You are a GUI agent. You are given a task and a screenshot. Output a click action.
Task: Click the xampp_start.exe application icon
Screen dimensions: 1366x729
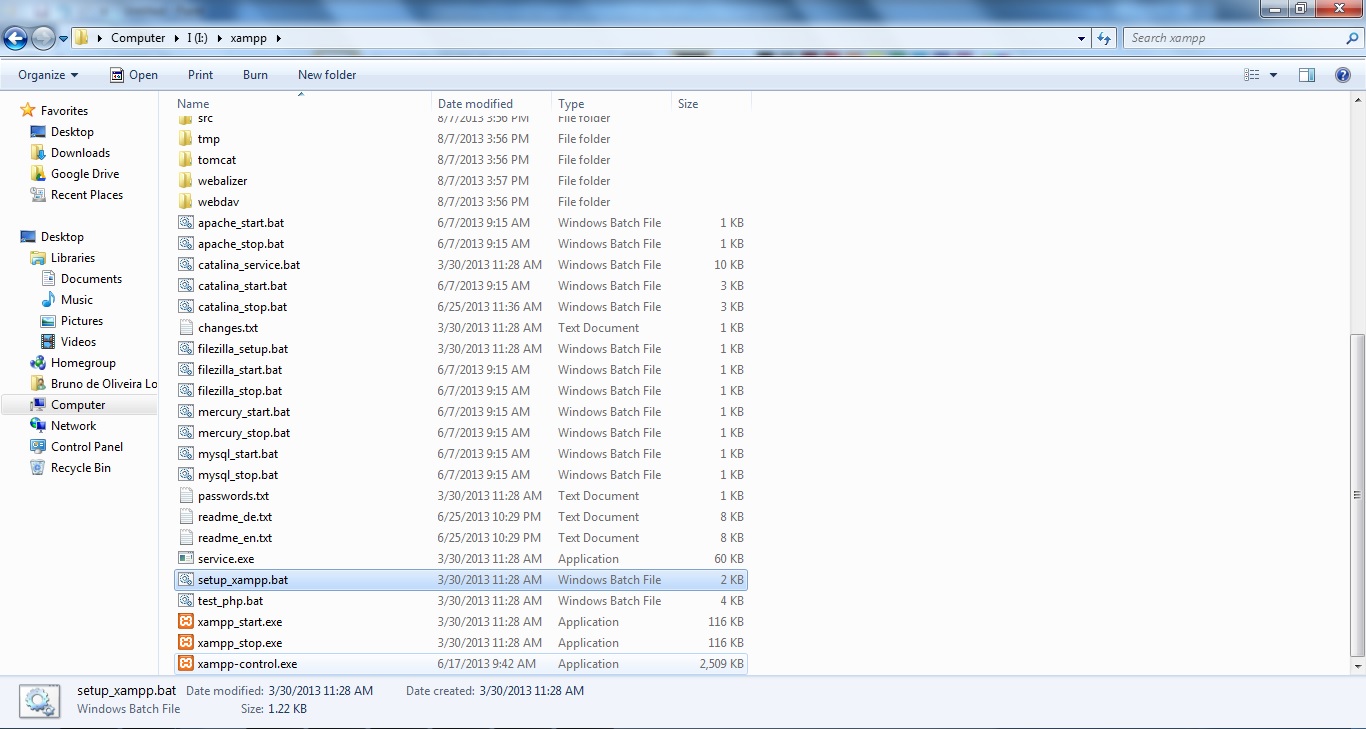point(185,622)
